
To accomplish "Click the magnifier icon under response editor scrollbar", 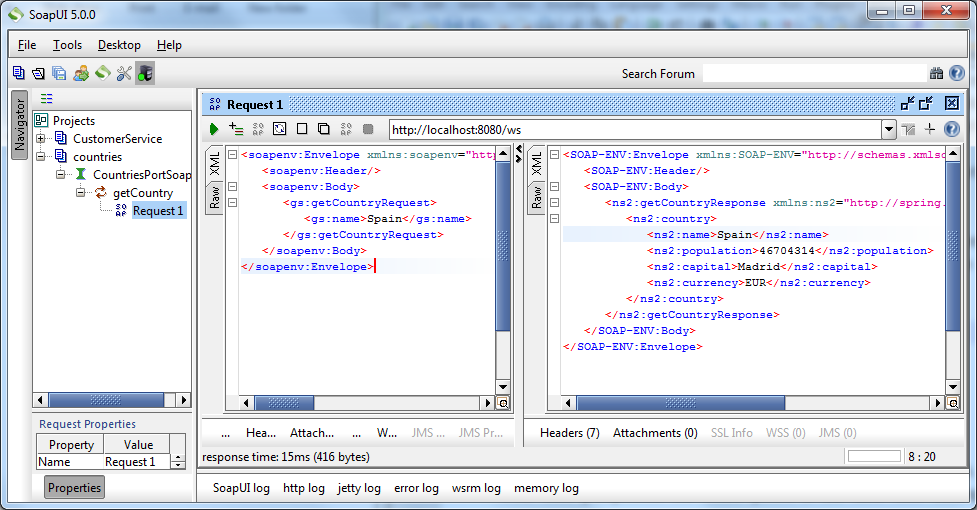I will coord(953,403).
